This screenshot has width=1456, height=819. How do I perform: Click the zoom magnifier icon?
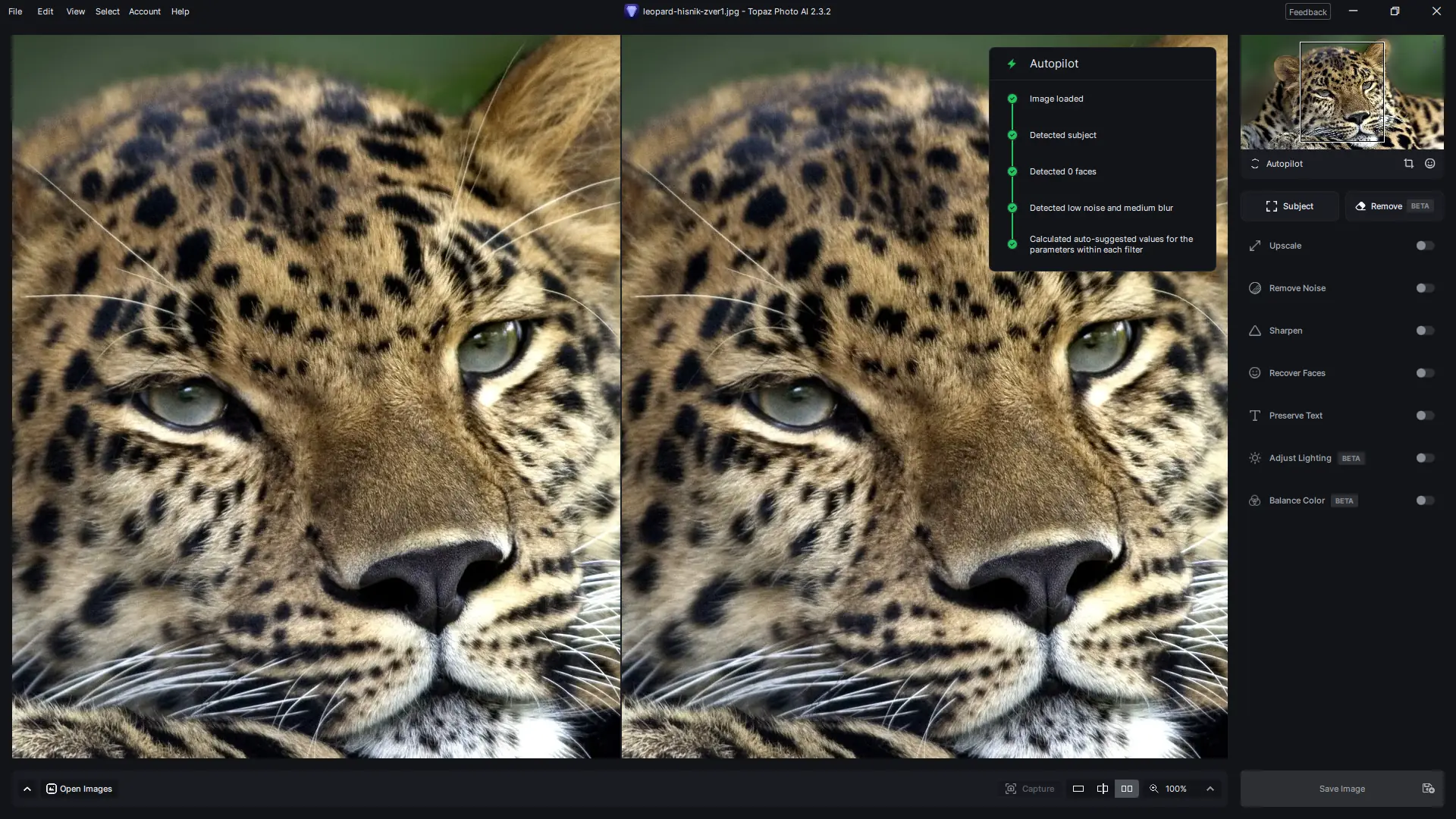pyautogui.click(x=1153, y=789)
